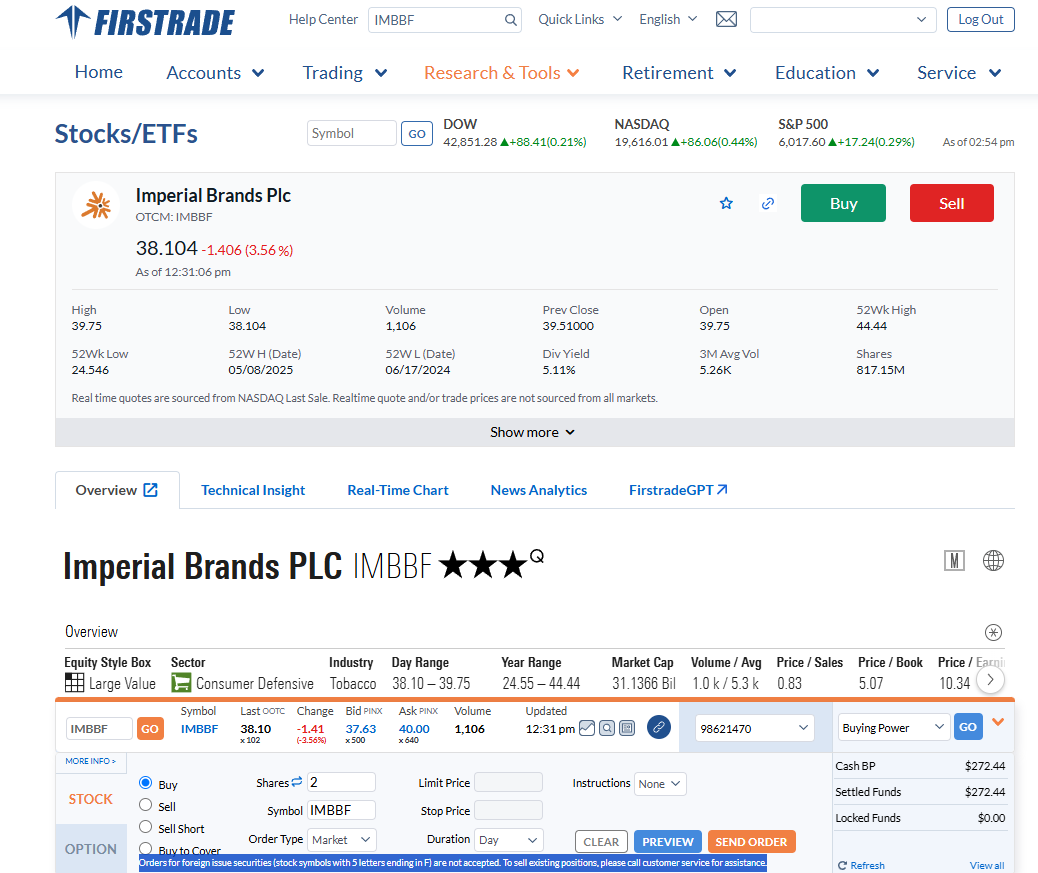1038x873 pixels.
Task: Click the Refresh link
Action: pos(862,865)
